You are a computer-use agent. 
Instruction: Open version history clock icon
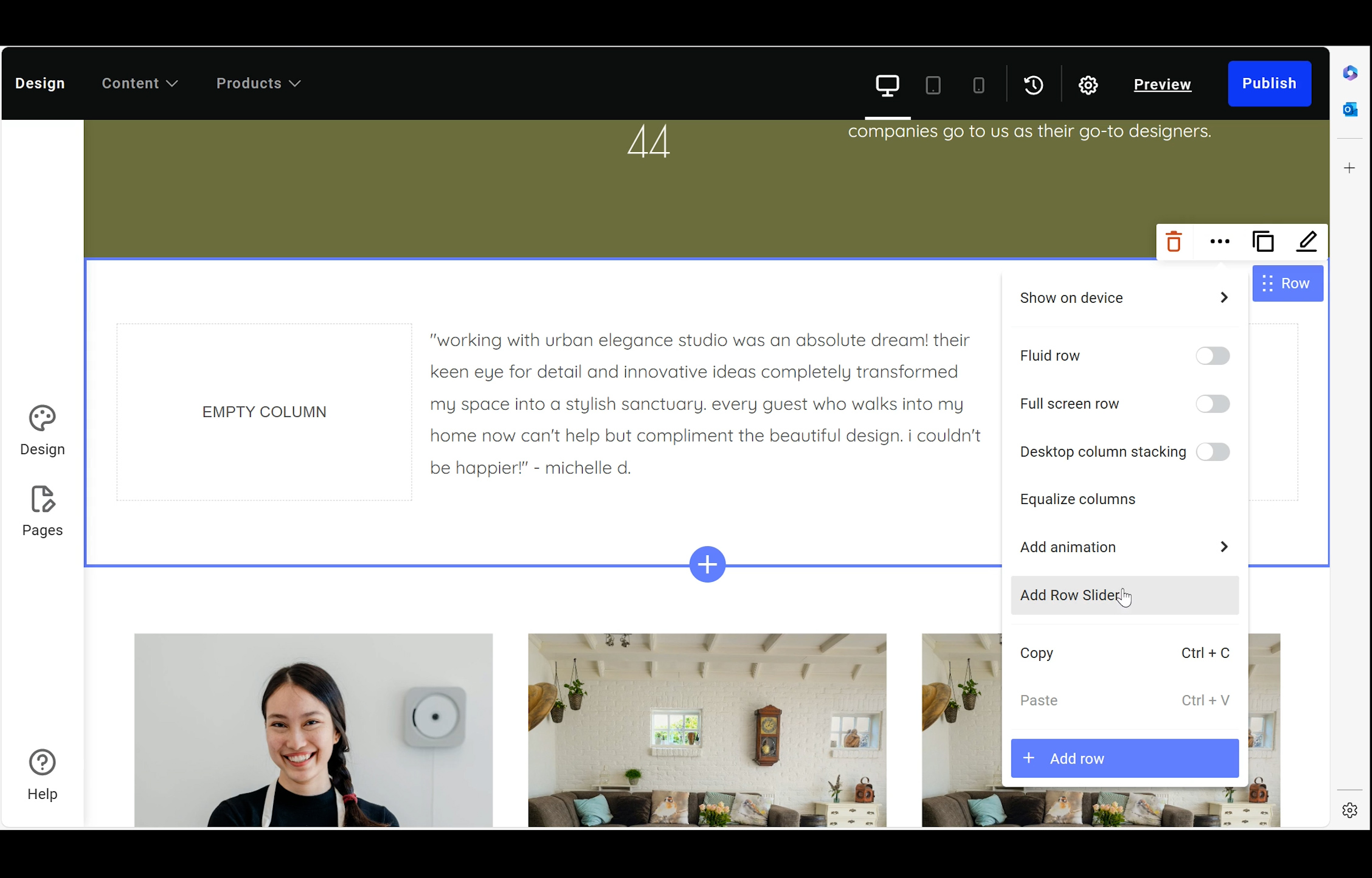[x=1033, y=85]
